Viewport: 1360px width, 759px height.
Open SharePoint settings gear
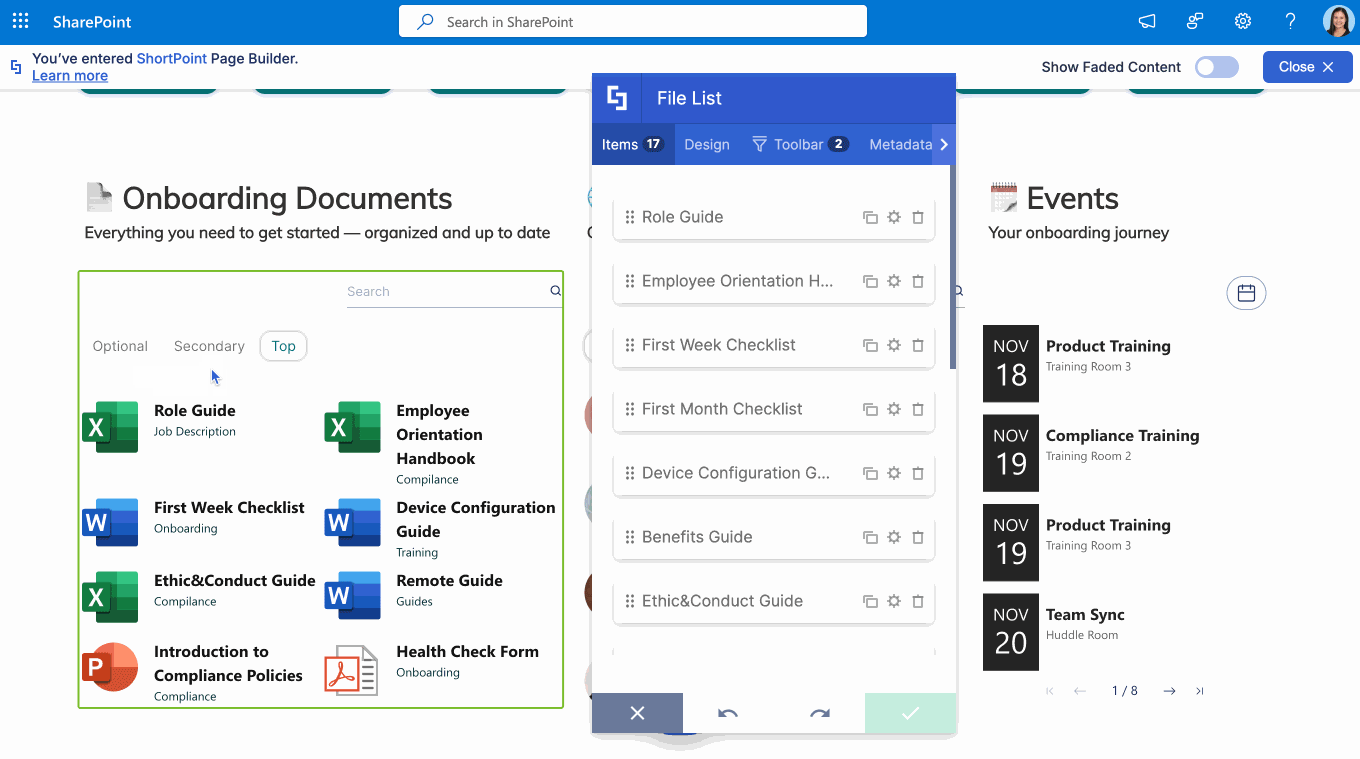[x=1243, y=21]
